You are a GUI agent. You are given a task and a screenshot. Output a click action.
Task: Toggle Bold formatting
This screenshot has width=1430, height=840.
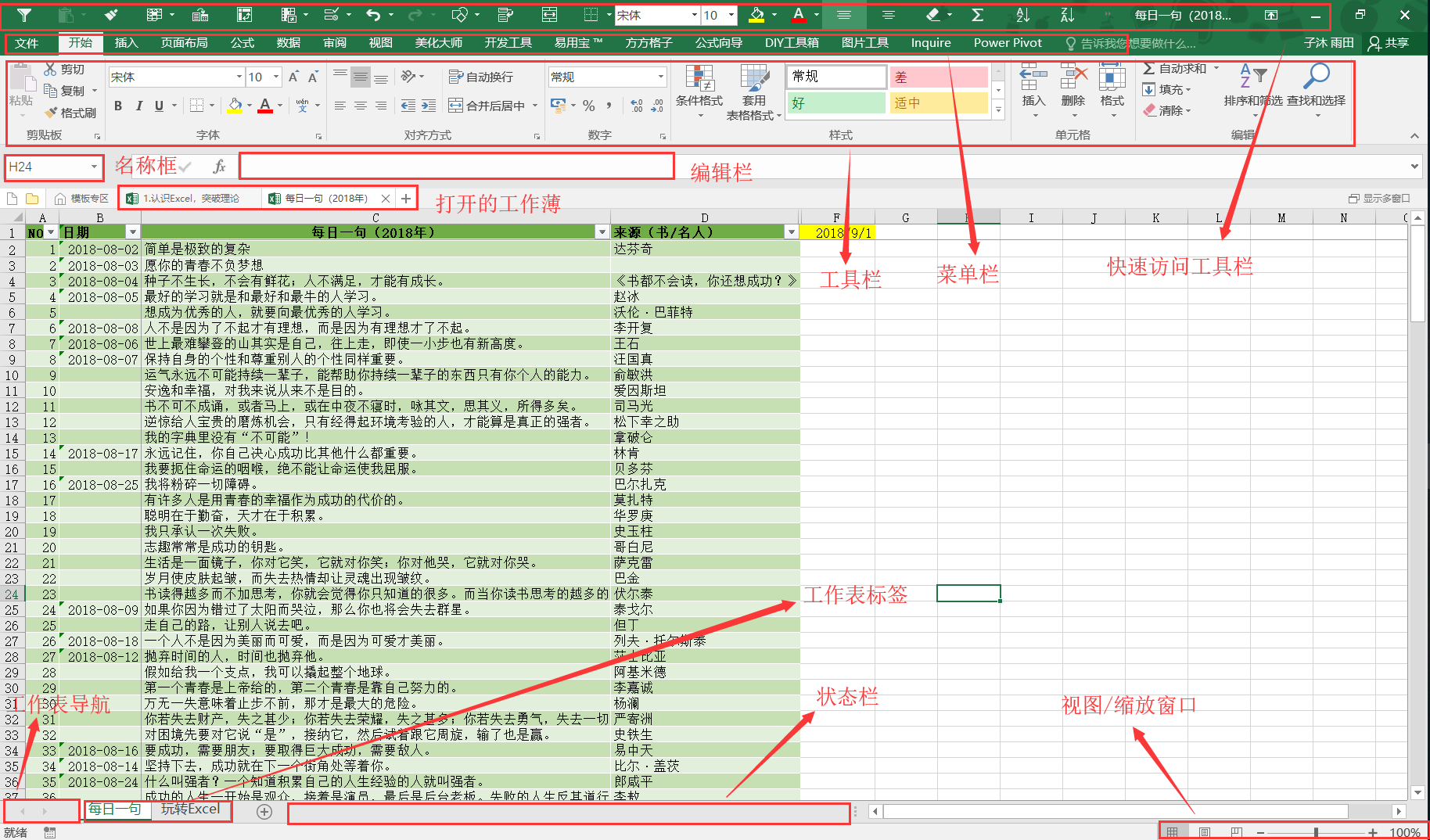tap(118, 106)
